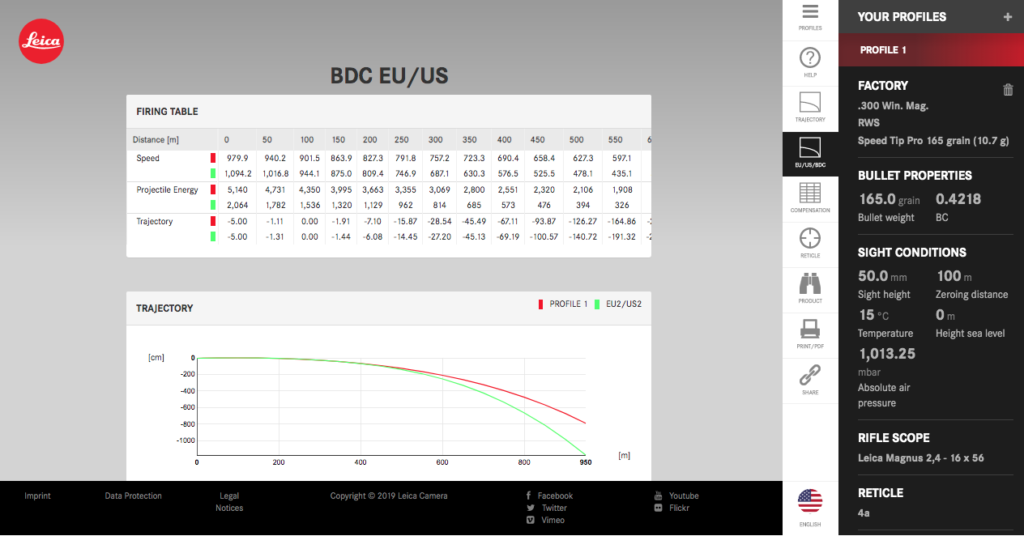The height and width of the screenshot is (536, 1024).
Task: Click the Flickr icon in footer
Action: click(x=658, y=508)
